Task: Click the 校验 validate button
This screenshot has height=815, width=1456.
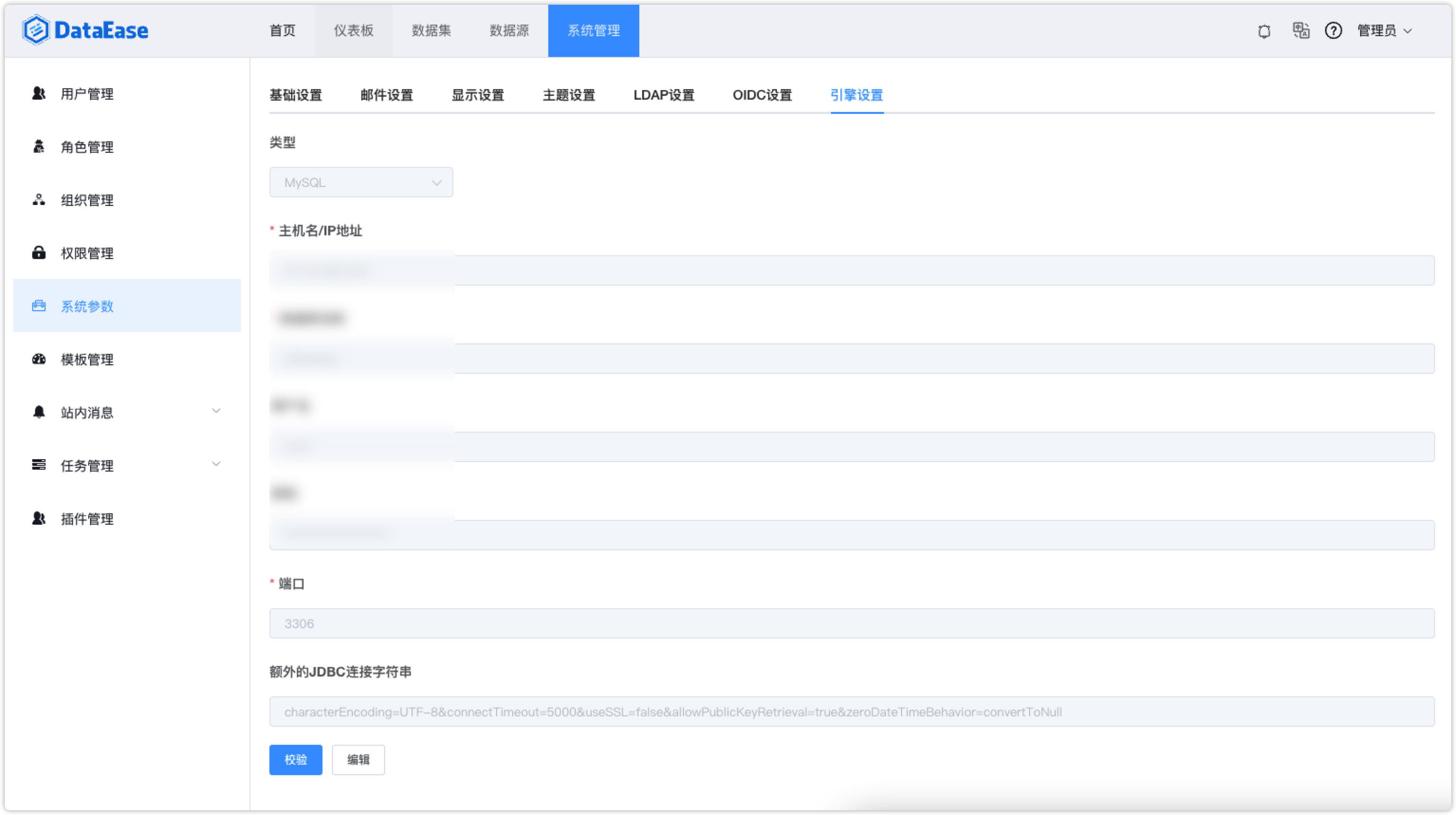Action: pos(295,759)
